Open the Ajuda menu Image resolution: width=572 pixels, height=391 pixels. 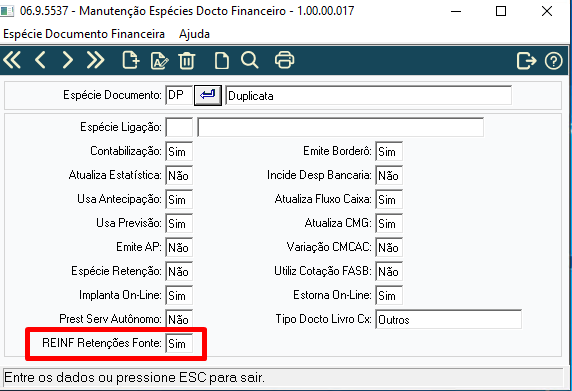194,34
